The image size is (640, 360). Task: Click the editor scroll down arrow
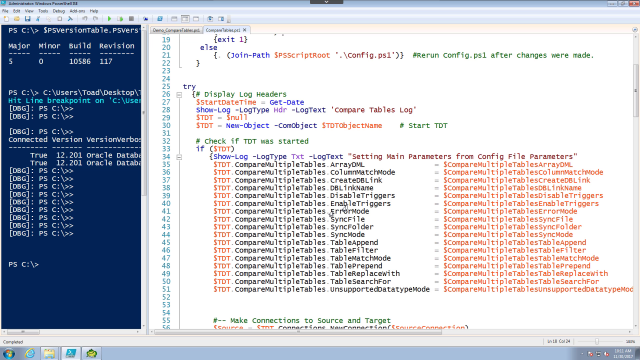[636, 326]
